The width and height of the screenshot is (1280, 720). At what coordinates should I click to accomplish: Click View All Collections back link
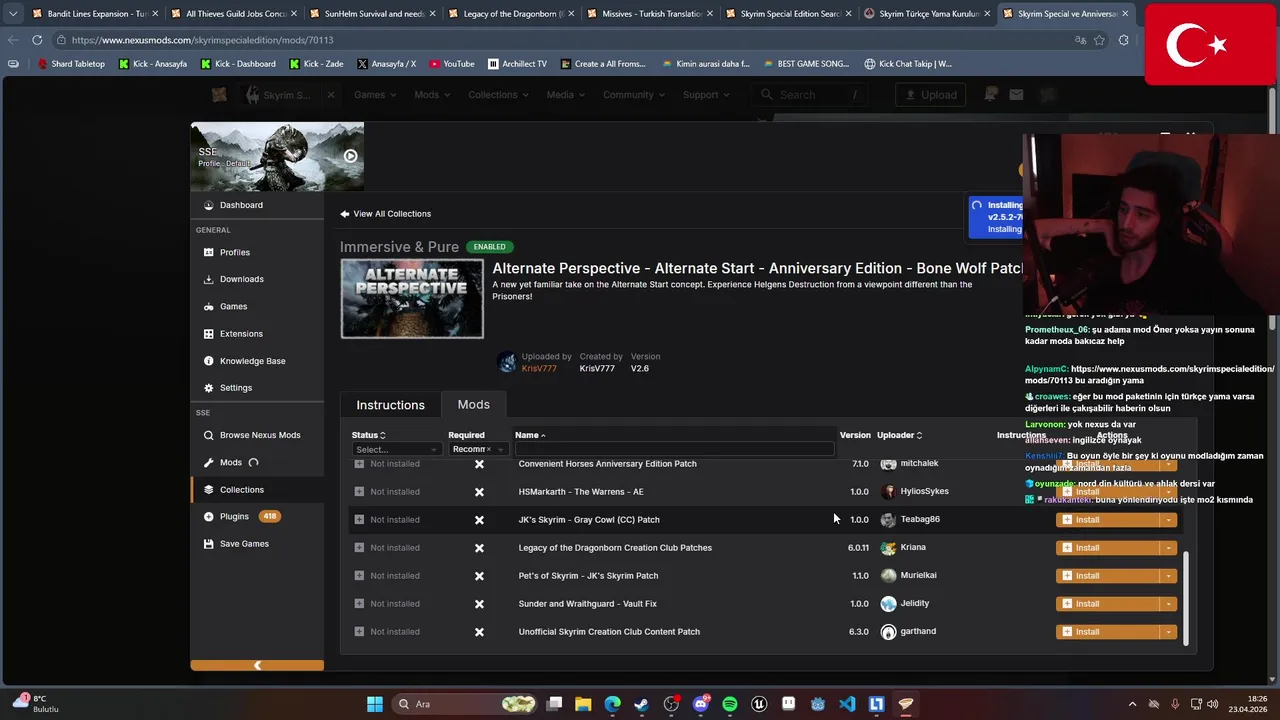tap(385, 214)
